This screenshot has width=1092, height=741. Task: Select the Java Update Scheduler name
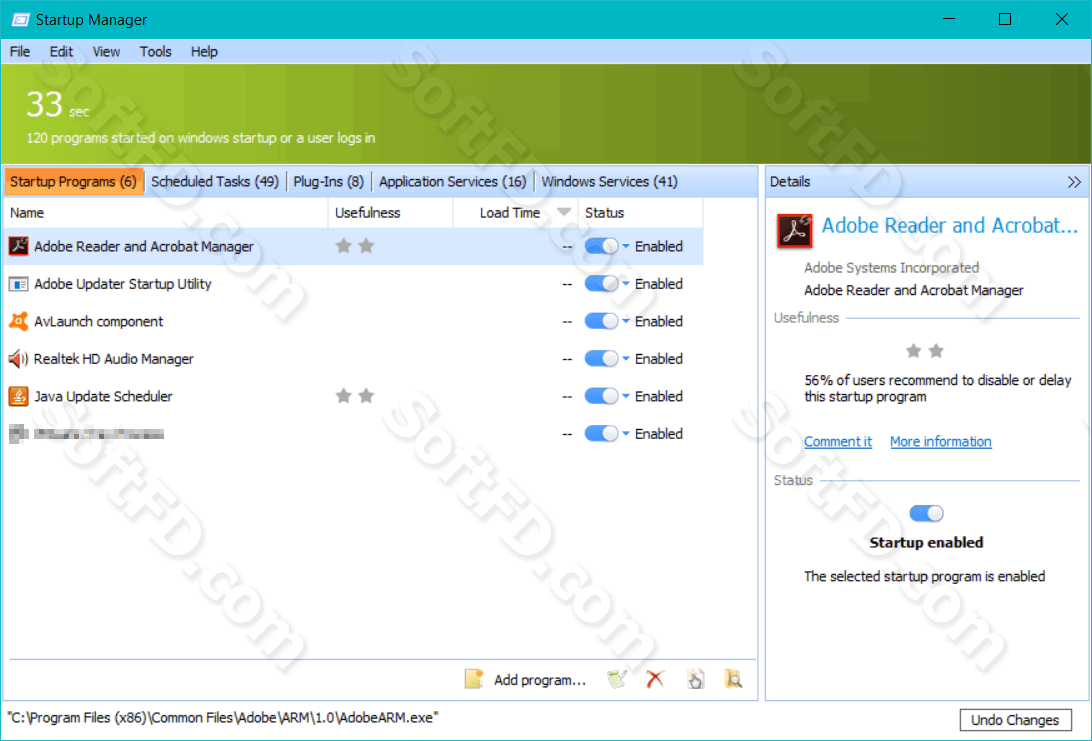coord(103,397)
